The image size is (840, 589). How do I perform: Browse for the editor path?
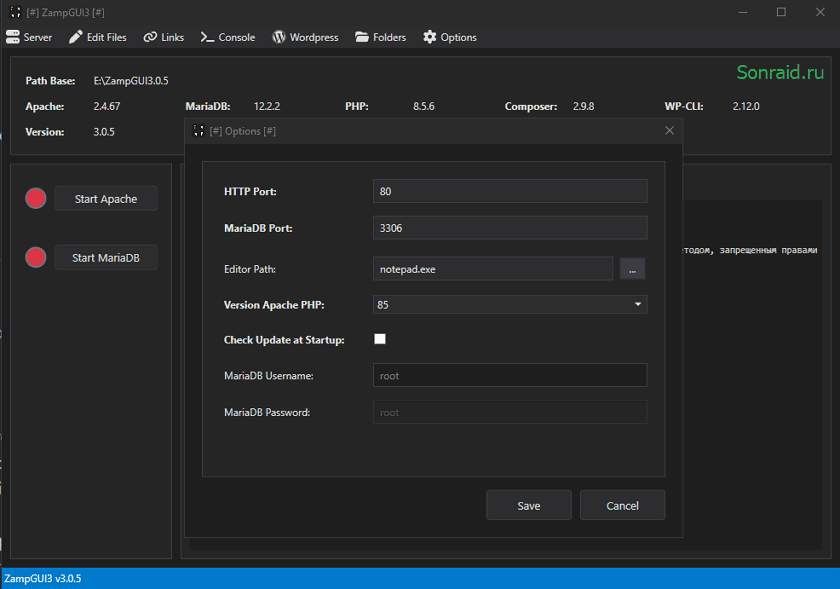[633, 269]
